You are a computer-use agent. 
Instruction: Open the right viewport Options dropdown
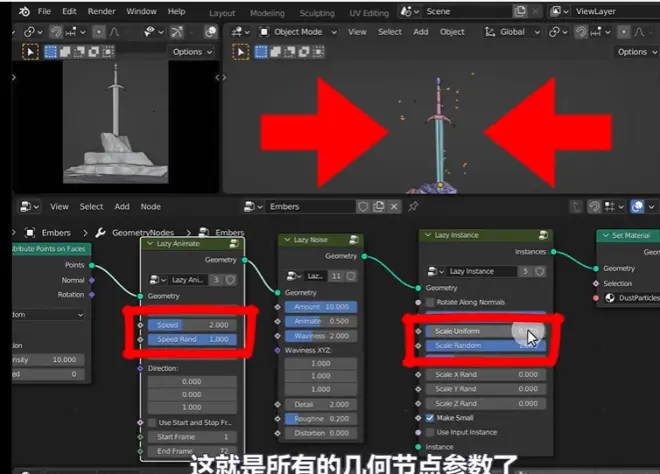point(636,52)
